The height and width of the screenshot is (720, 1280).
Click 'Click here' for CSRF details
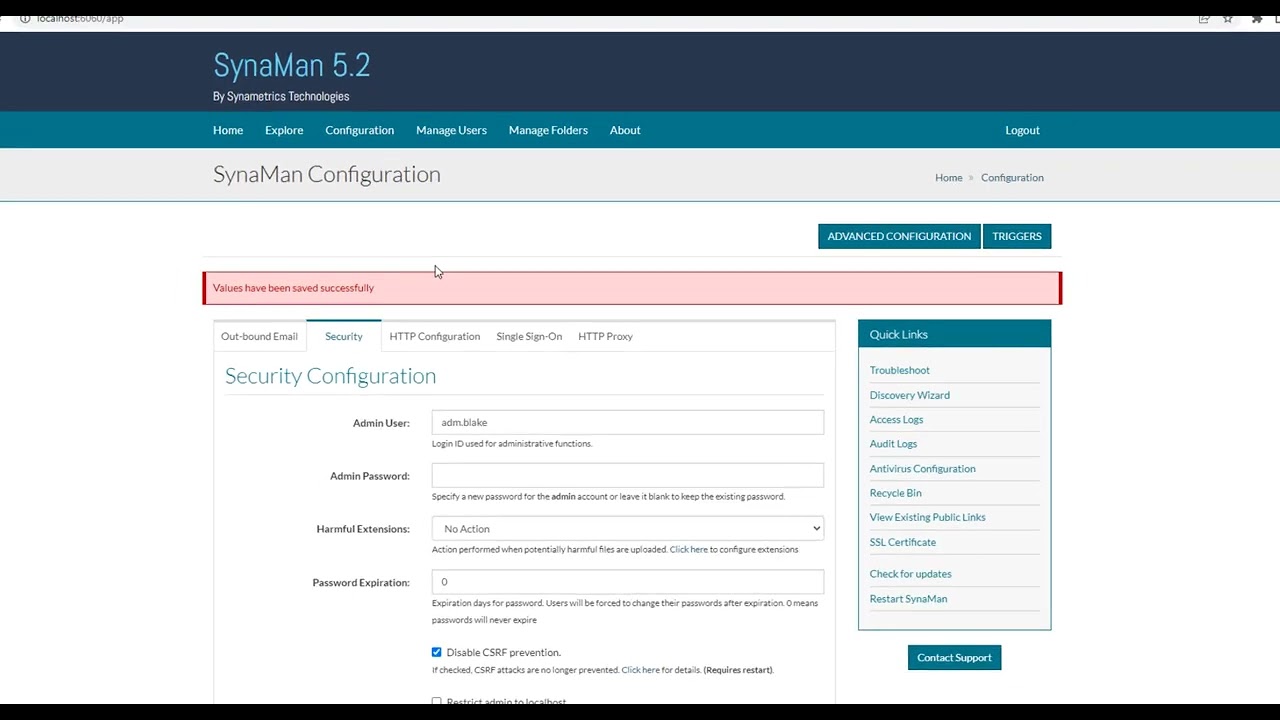tap(640, 670)
